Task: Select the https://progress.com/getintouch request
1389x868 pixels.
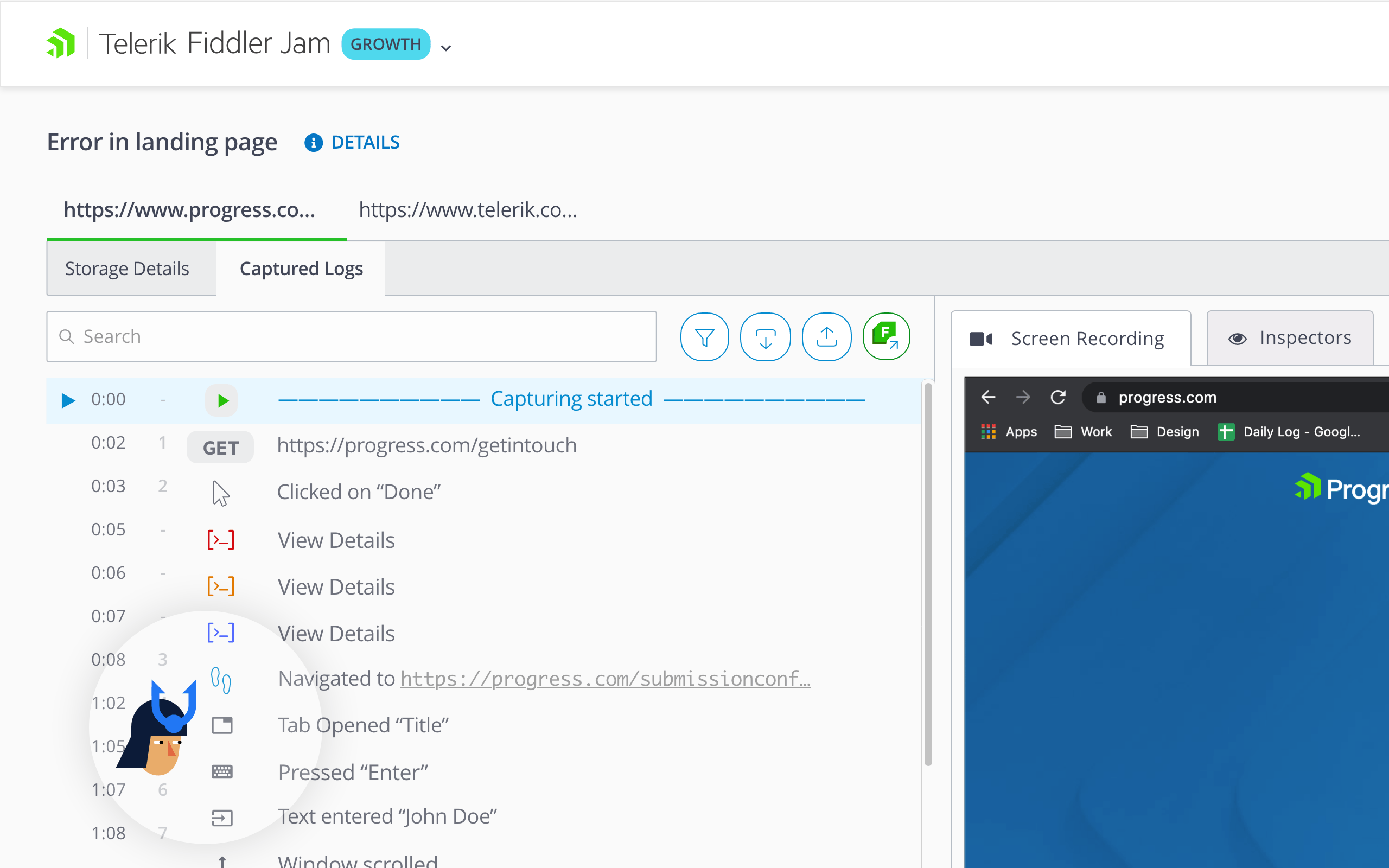Action: (x=426, y=445)
